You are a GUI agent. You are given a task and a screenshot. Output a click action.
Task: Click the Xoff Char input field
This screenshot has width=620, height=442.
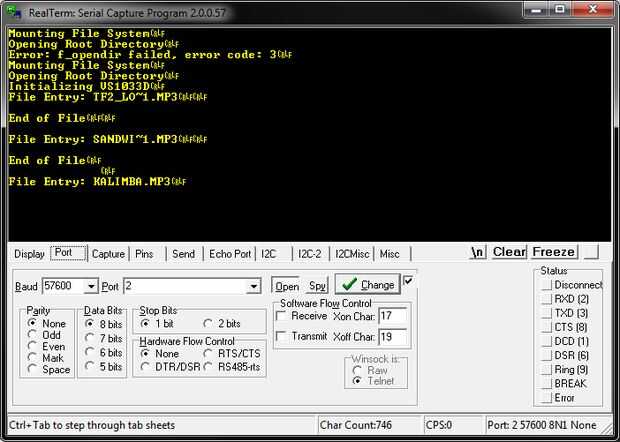click(x=392, y=337)
